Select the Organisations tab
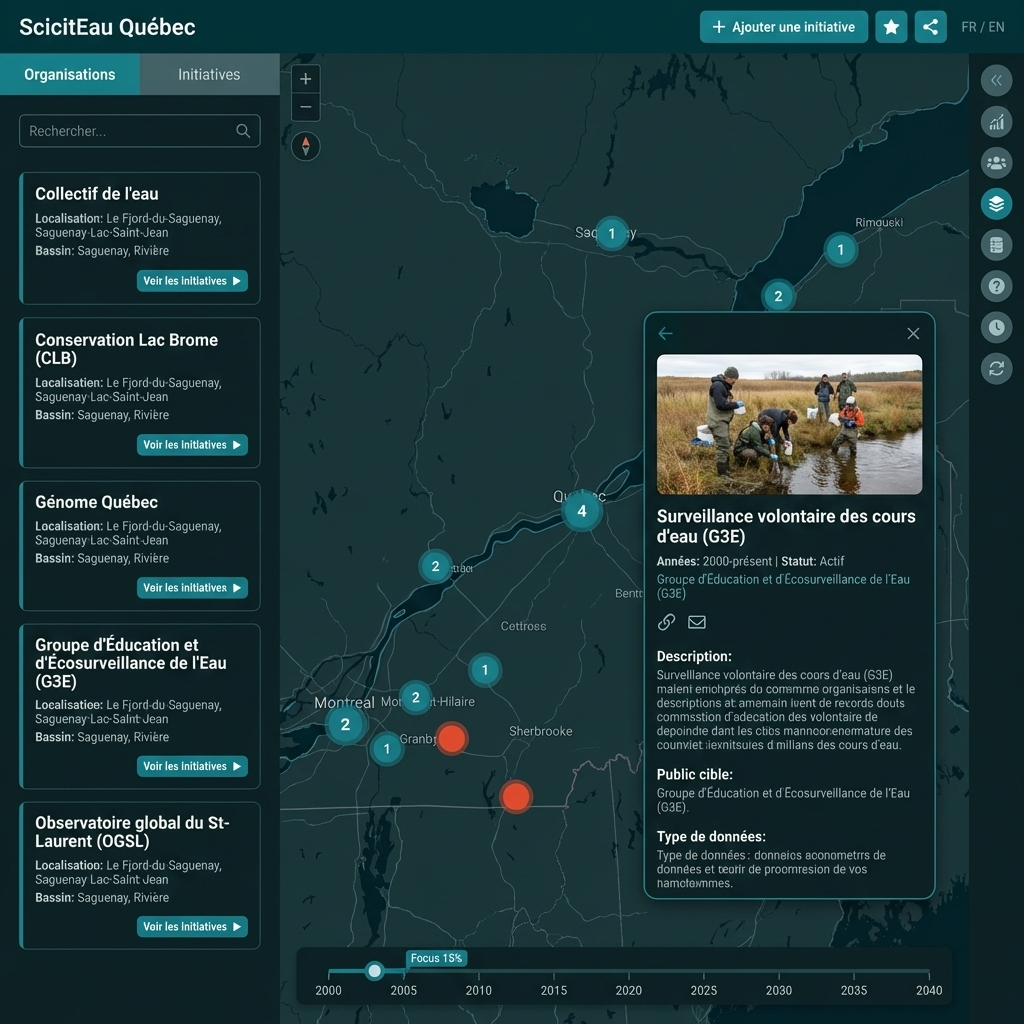 70,75
